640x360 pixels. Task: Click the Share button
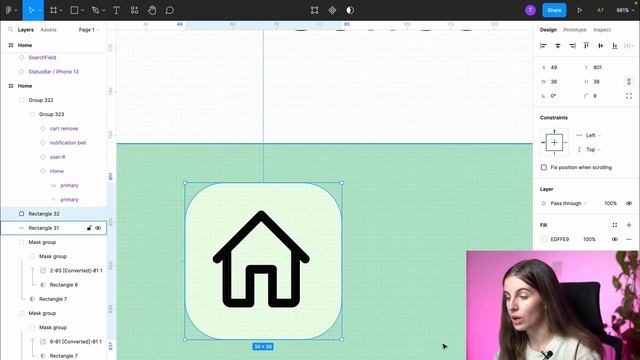(x=554, y=10)
